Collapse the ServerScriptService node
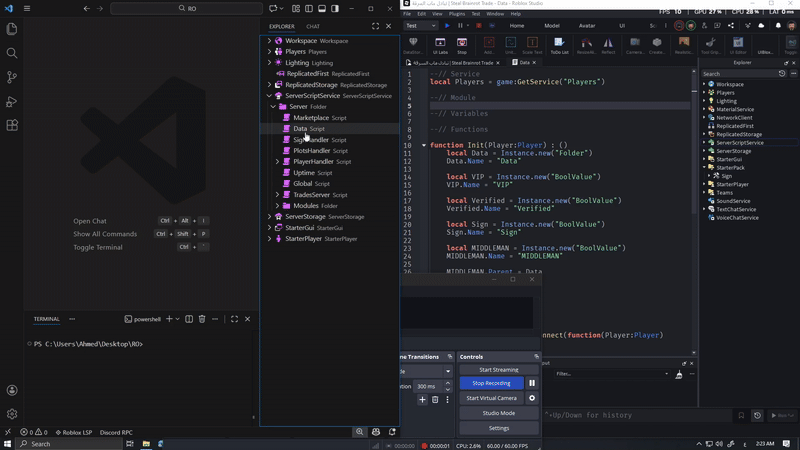Viewport: 800px width, 450px height. (x=269, y=96)
